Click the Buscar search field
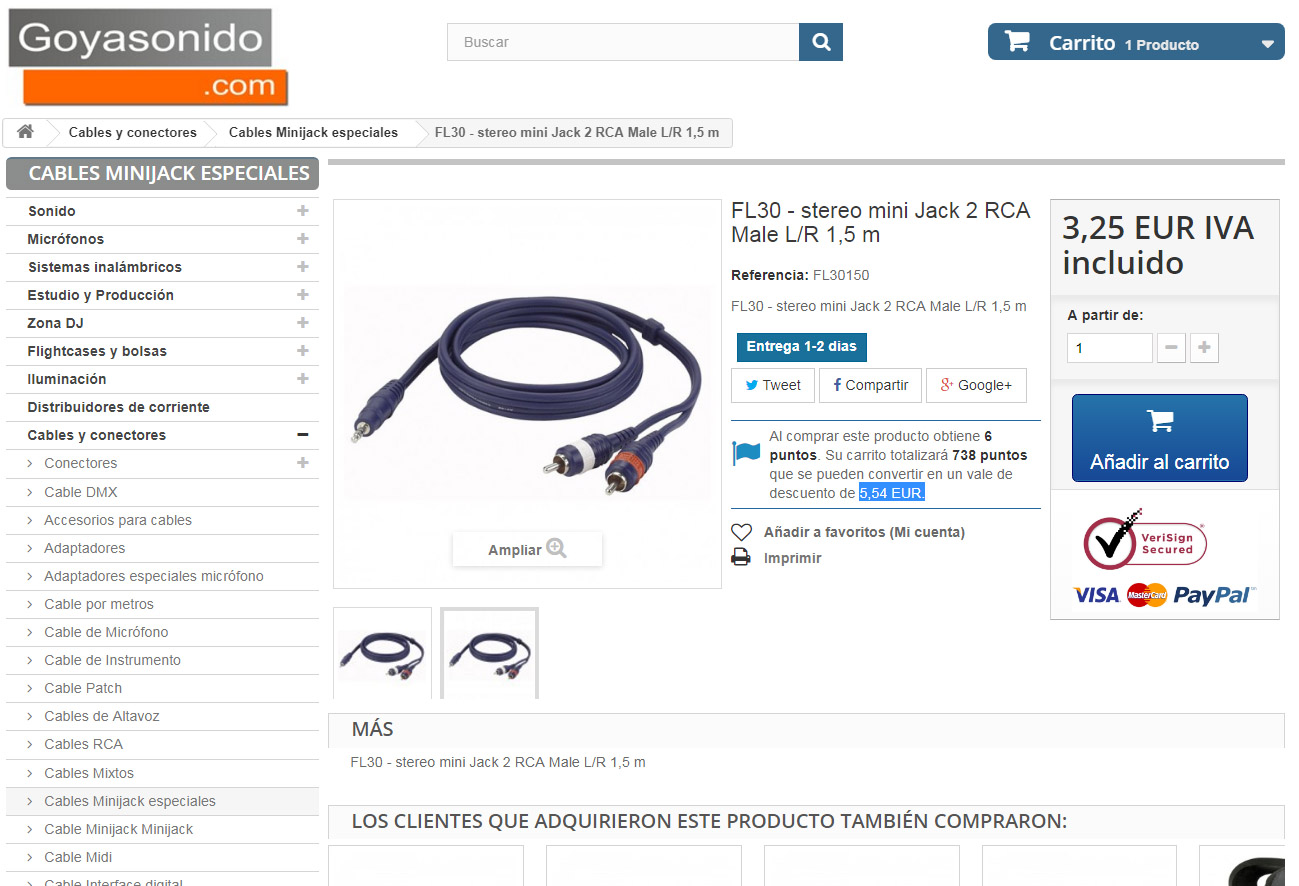This screenshot has width=1299, height=886. tap(623, 42)
